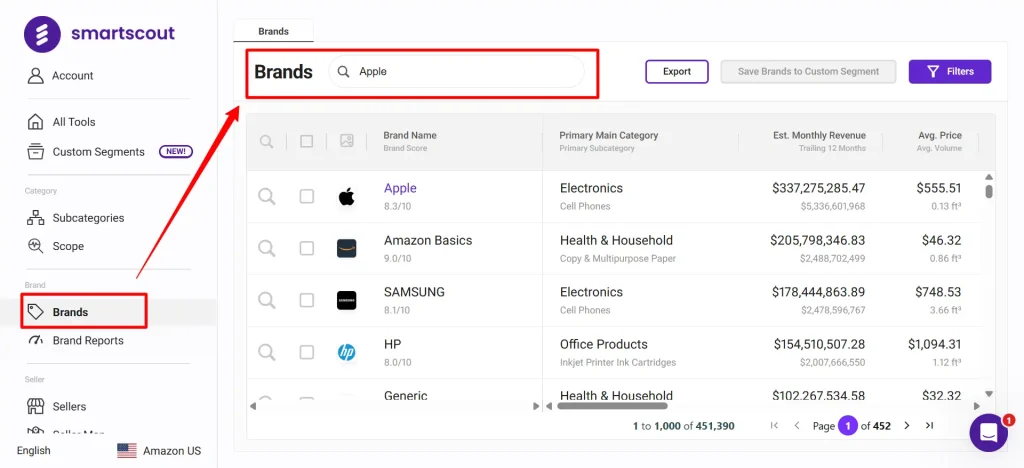Toggle the select-all checkbox in header

point(306,141)
